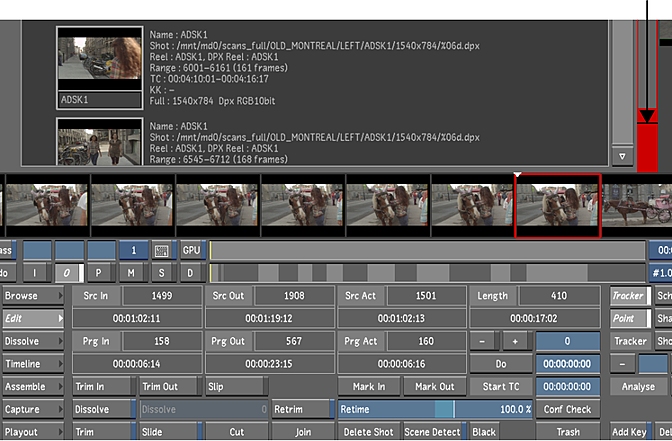Click the Length timecode 00:00:17:02
Image resolution: width=672 pixels, height=441 pixels.
coord(534,318)
